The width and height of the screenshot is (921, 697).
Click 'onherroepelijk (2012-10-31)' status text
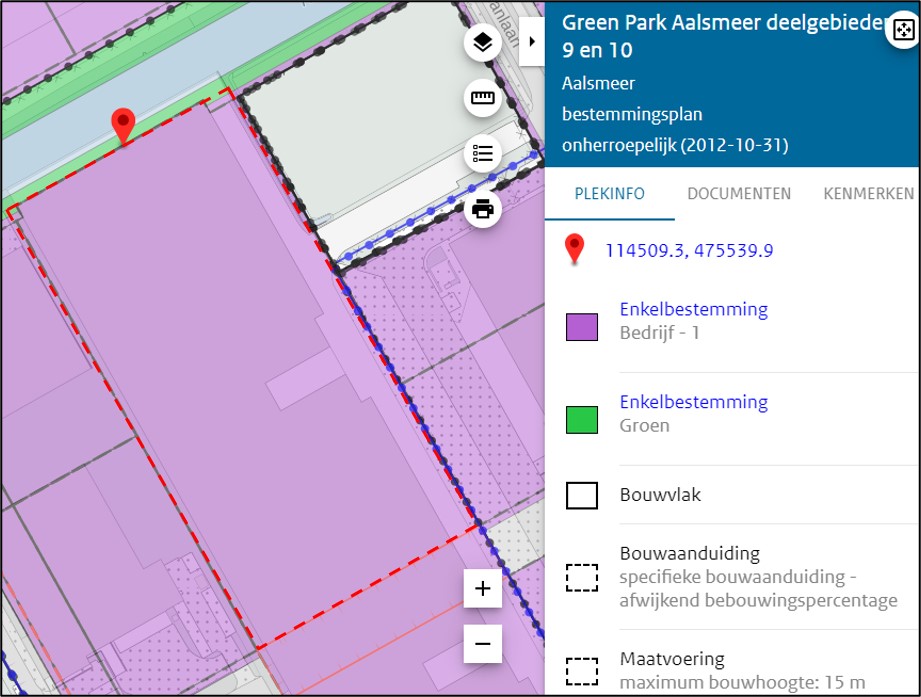click(x=675, y=145)
